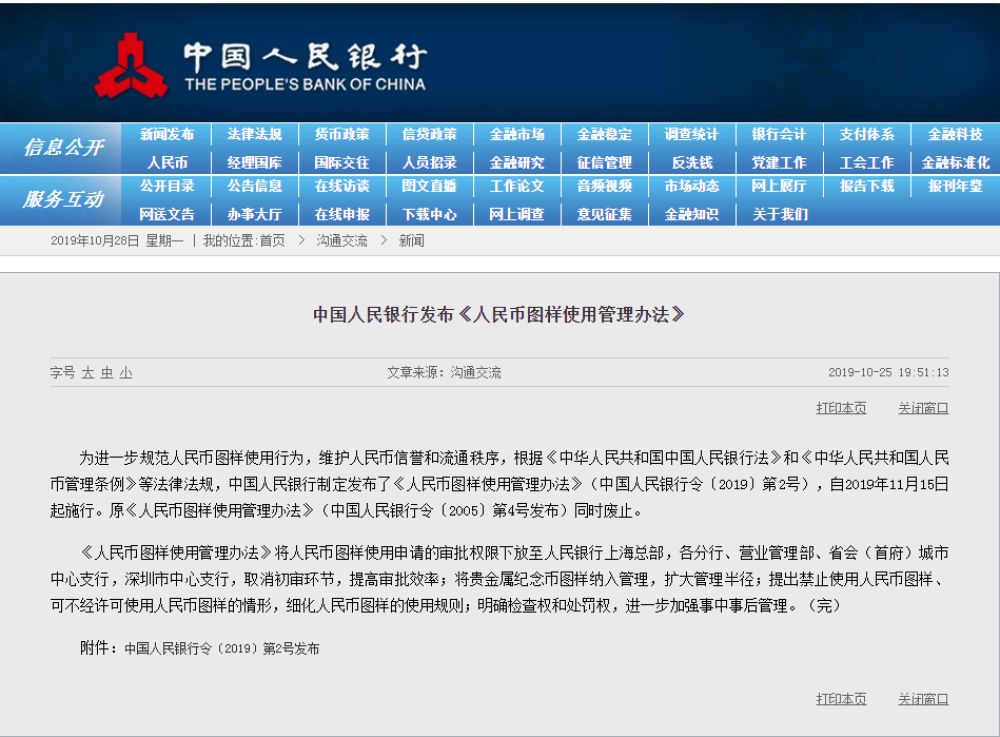Screen dimensions: 1000x737
Task: Open 银行会计 menu entry
Action: point(779,135)
